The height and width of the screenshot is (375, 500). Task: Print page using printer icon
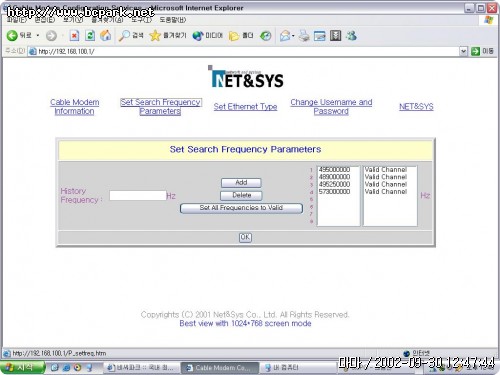304,35
